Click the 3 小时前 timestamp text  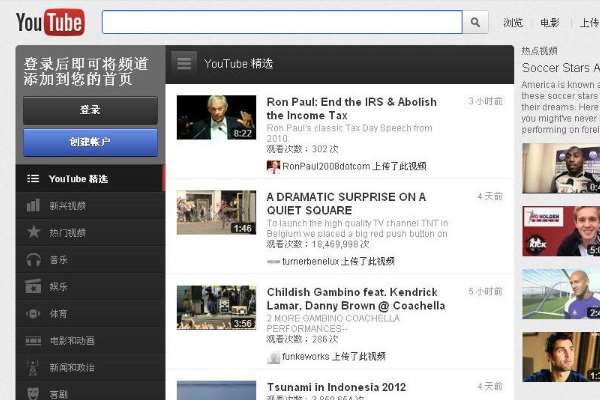click(x=485, y=101)
